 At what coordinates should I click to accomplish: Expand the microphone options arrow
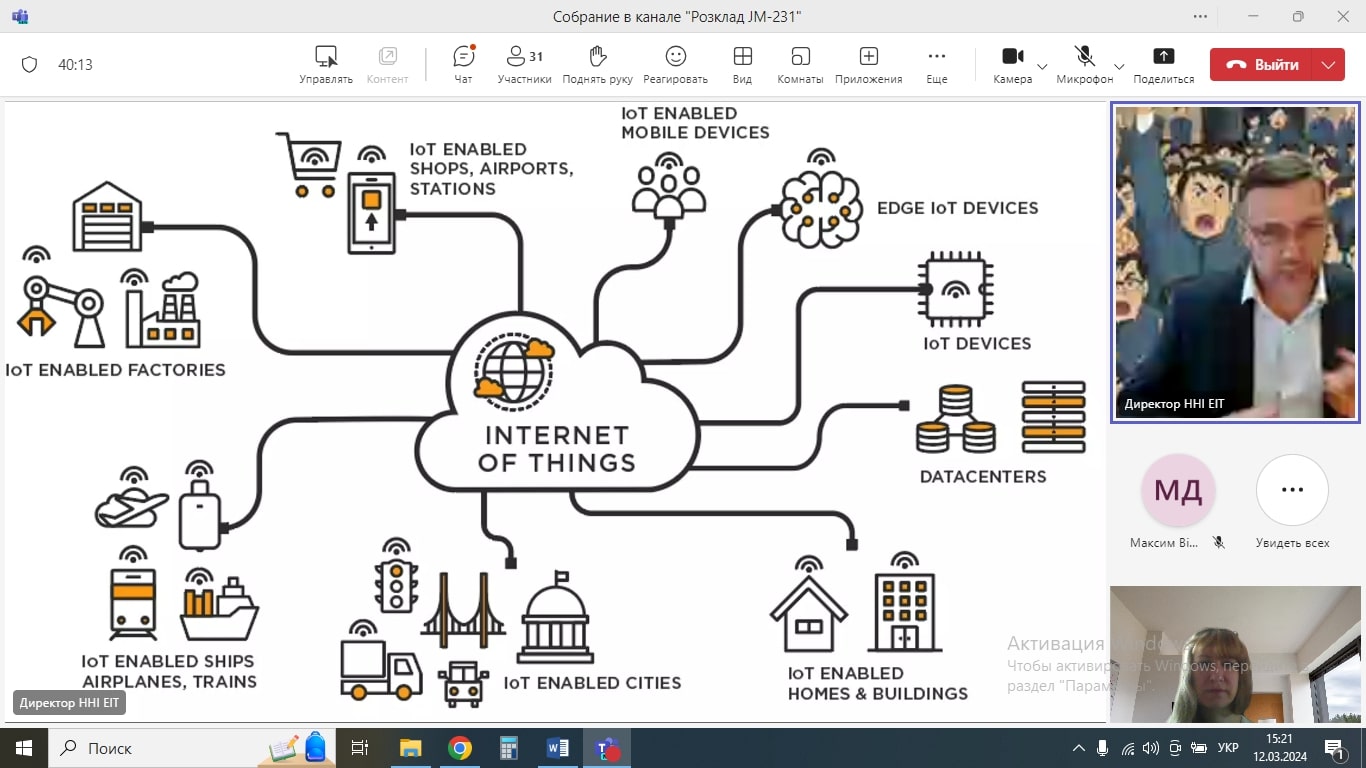1119,66
